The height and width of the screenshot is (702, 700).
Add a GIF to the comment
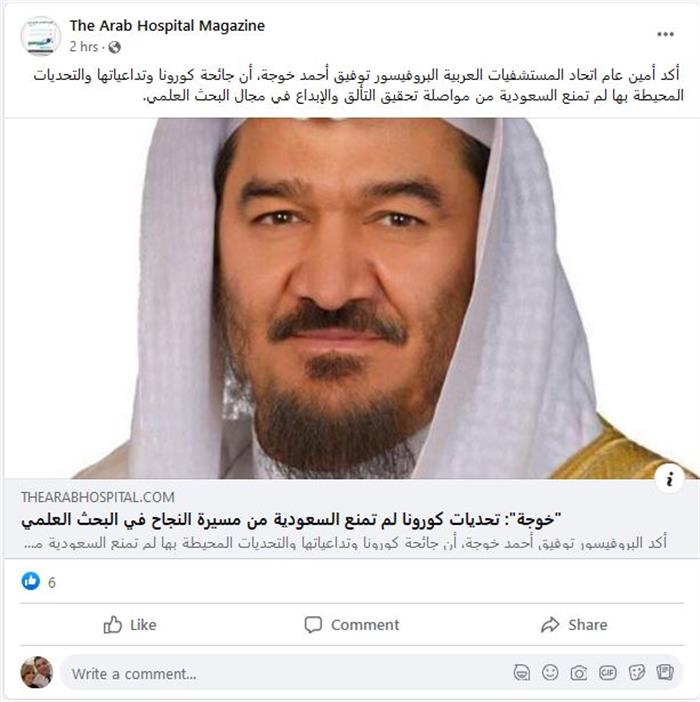click(x=608, y=672)
